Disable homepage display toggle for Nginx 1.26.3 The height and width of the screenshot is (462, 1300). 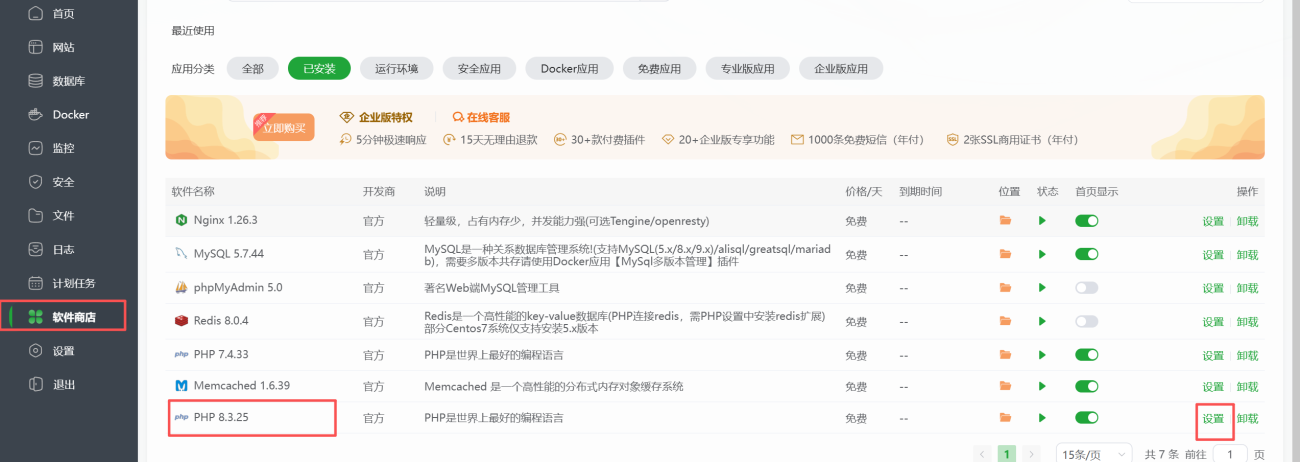pos(1086,221)
